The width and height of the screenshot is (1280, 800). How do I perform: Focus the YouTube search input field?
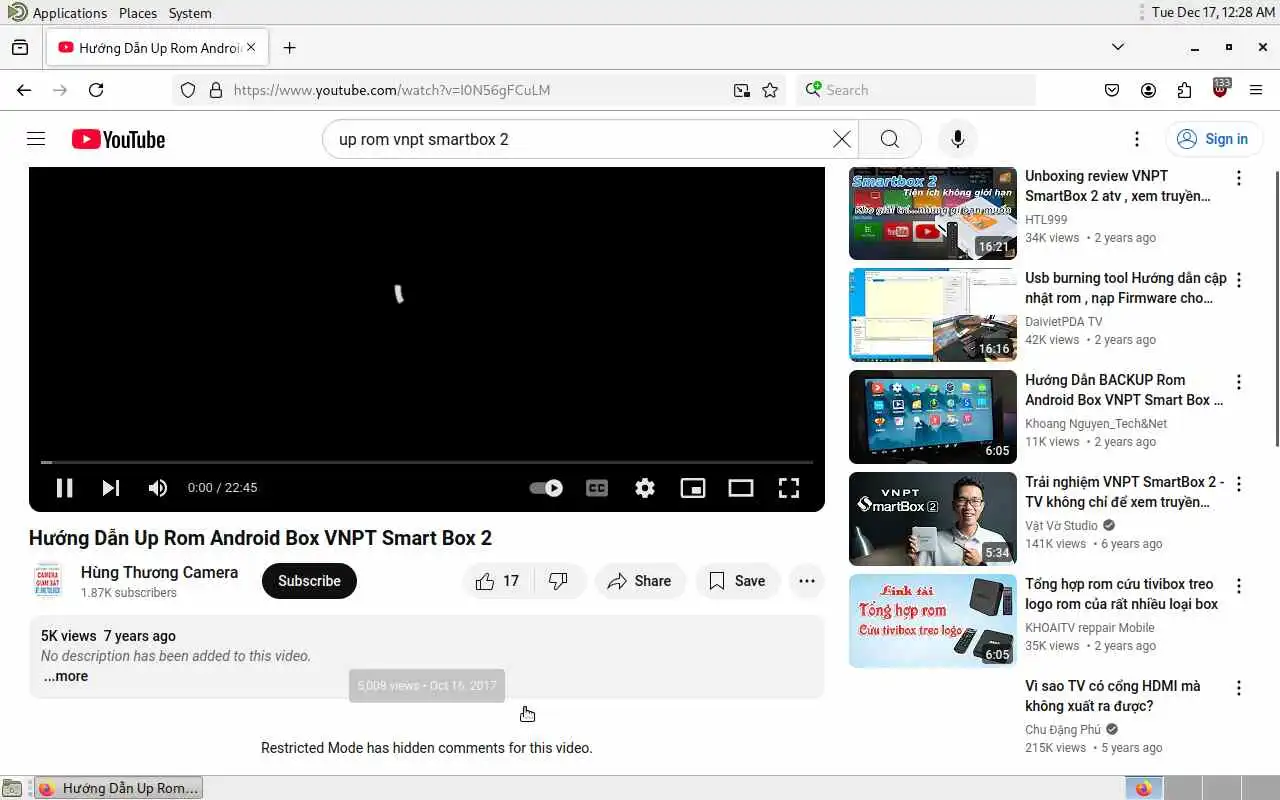pyautogui.click(x=580, y=139)
